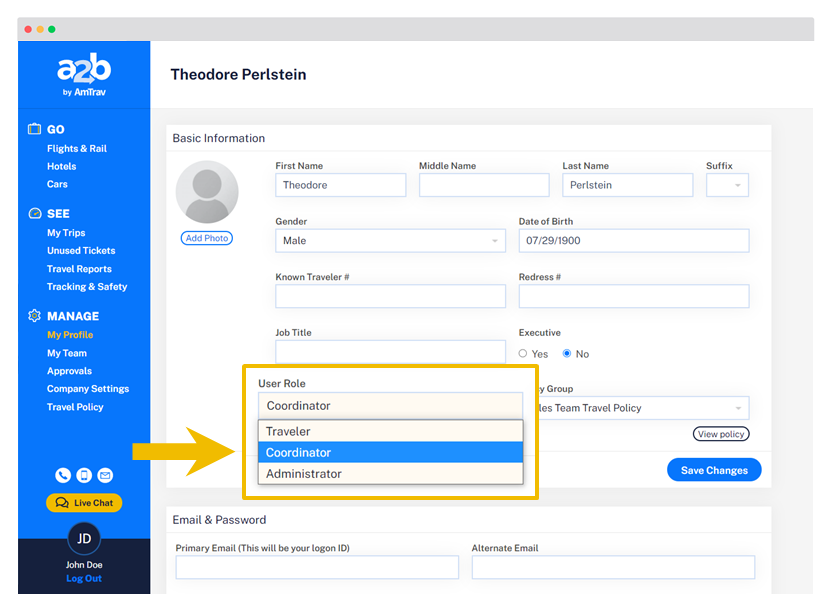Click the SEE section icon in sidebar

coord(34,213)
